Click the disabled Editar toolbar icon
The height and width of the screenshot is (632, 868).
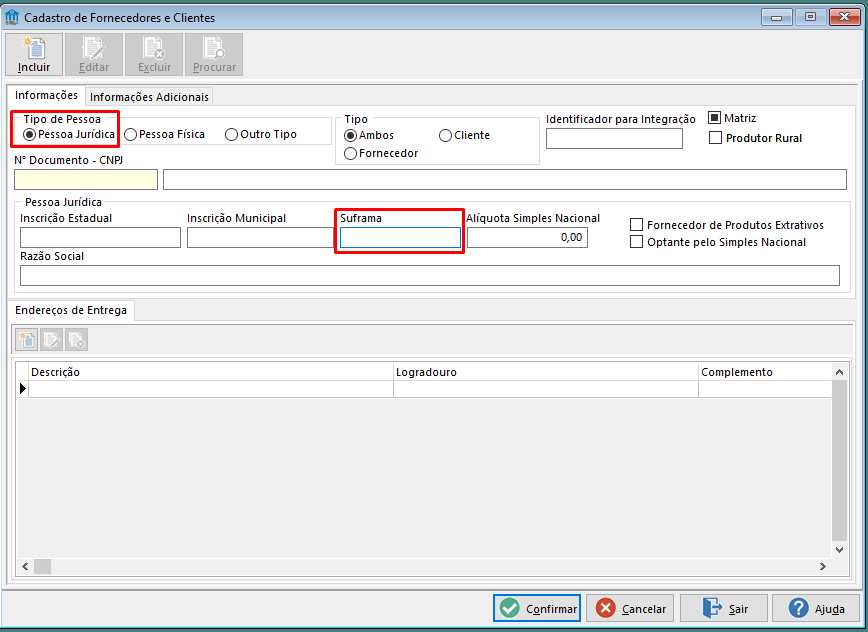pyautogui.click(x=94, y=54)
